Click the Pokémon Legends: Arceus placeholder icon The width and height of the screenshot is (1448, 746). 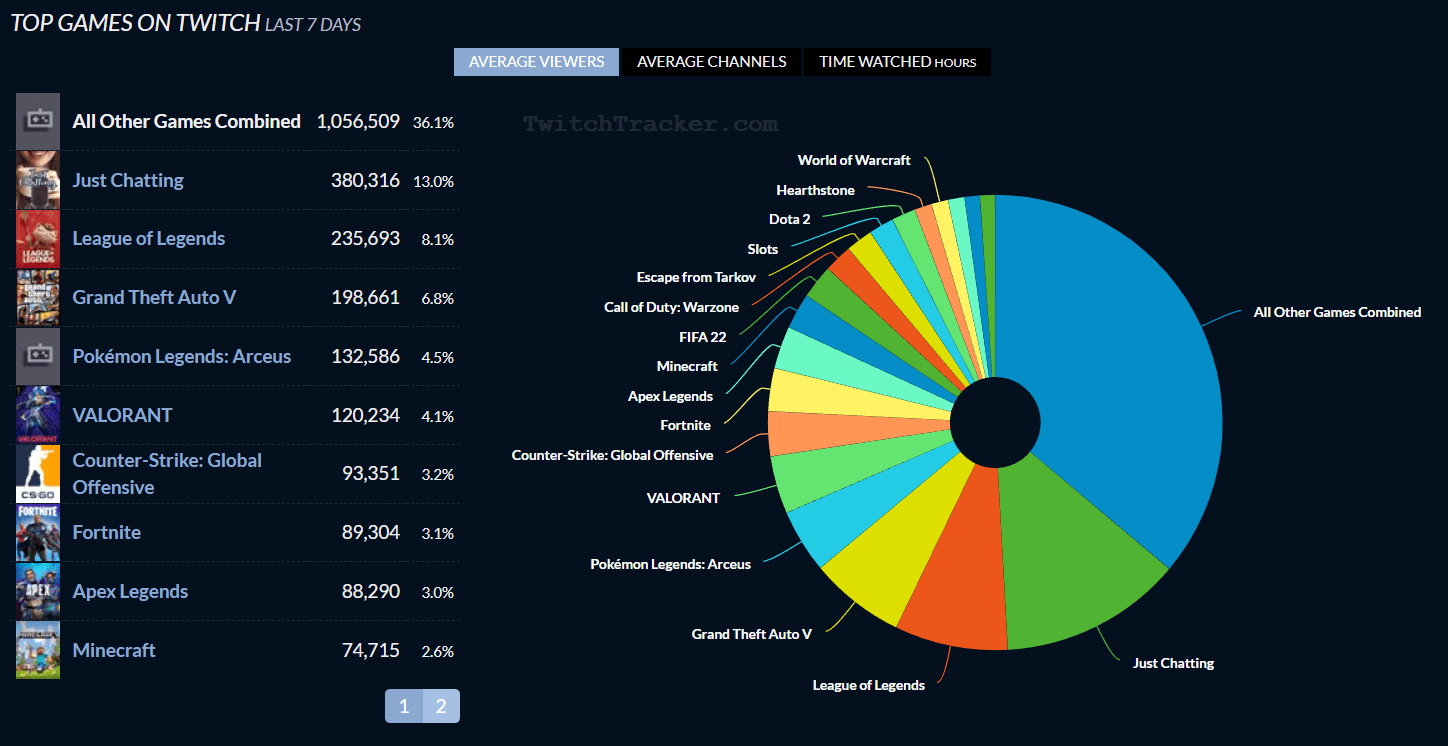38,356
